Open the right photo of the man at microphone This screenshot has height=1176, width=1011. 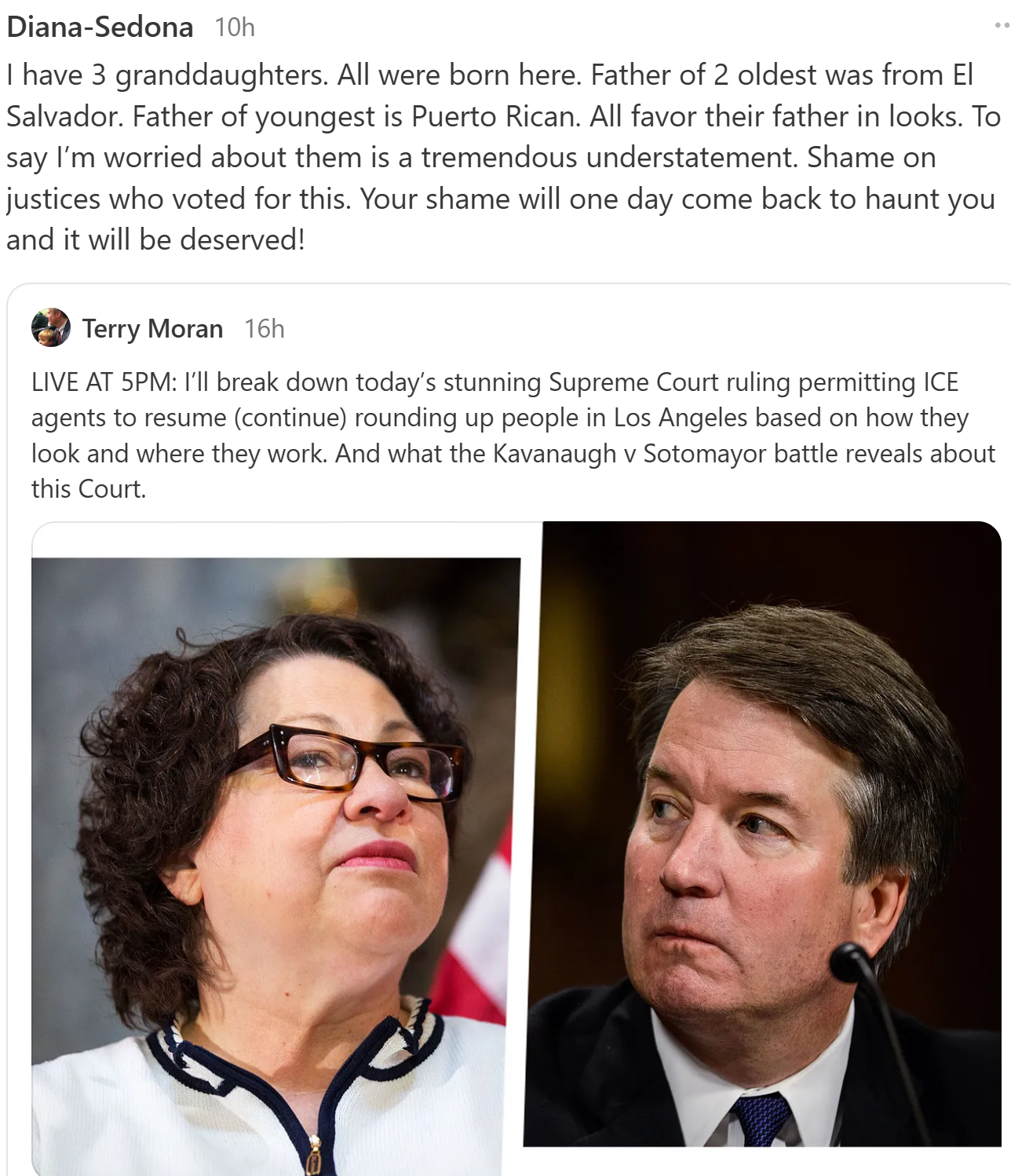[x=763, y=834]
